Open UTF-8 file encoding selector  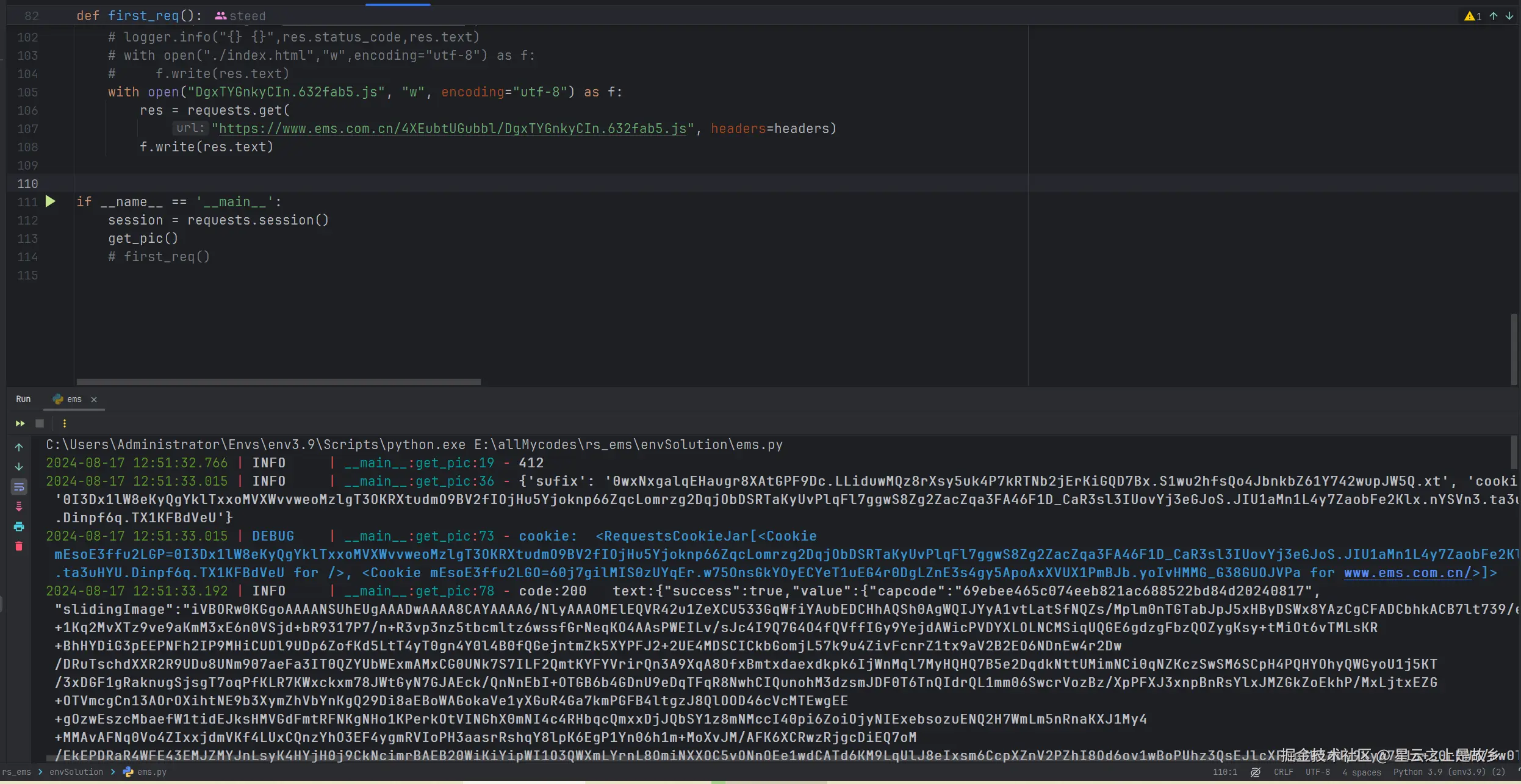coord(1317,772)
